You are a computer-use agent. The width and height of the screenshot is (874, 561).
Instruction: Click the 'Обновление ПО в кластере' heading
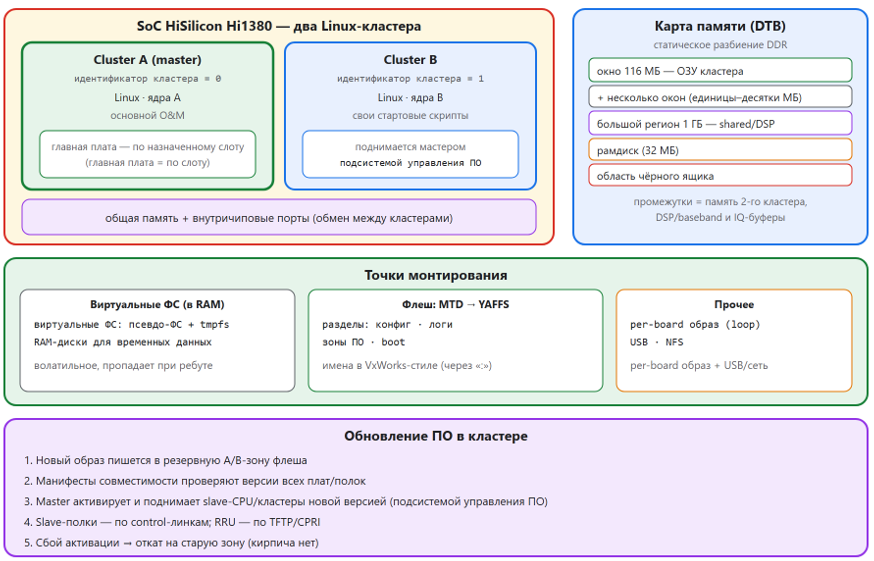click(436, 436)
